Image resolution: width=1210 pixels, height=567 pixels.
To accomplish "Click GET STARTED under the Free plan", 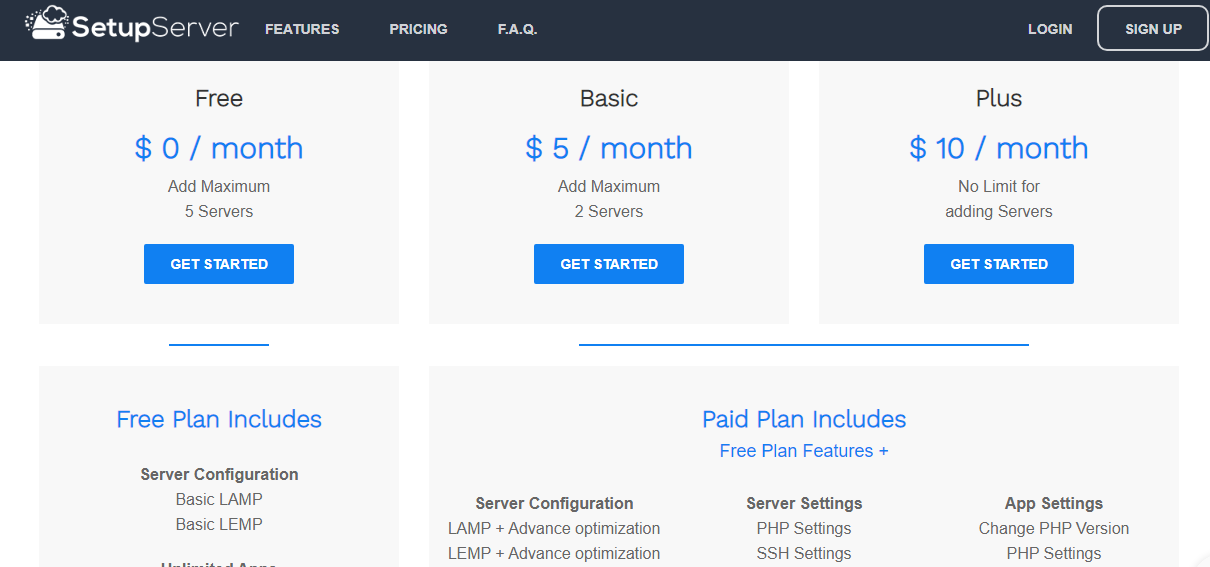I will [x=219, y=264].
